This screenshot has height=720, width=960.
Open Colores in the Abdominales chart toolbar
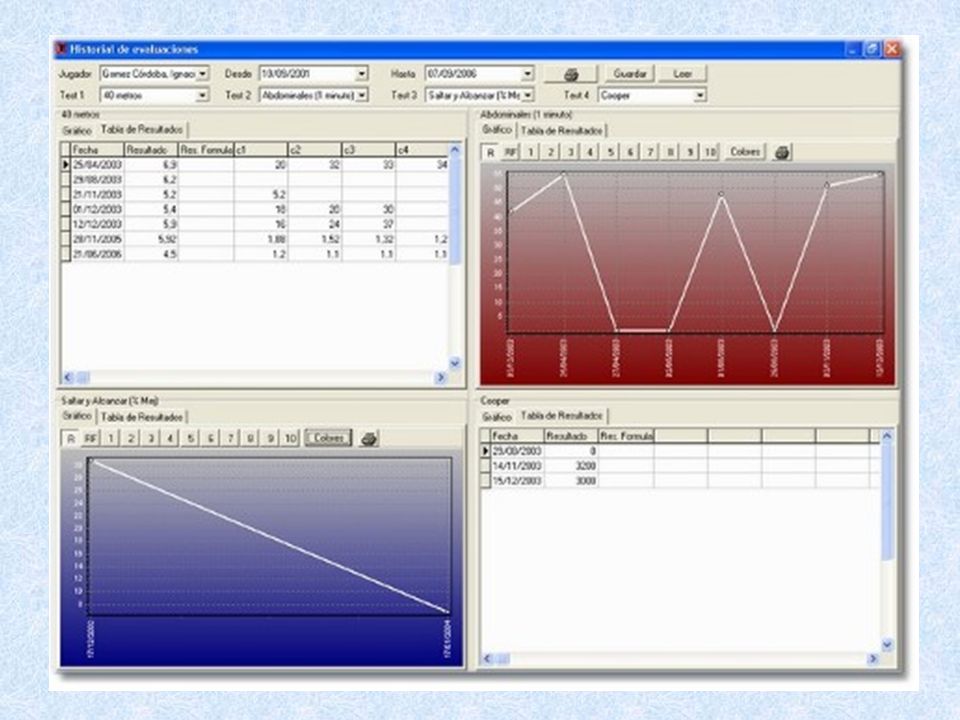[745, 152]
